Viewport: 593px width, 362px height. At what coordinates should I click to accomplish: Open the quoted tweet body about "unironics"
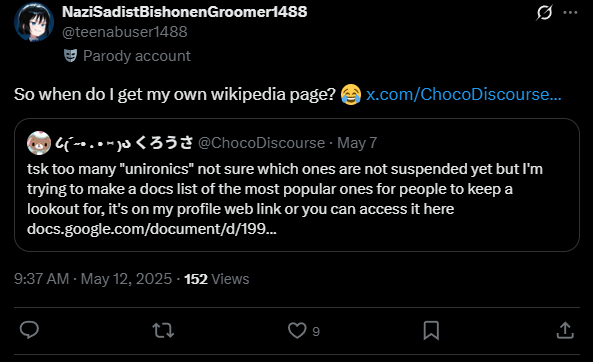[x=285, y=199]
